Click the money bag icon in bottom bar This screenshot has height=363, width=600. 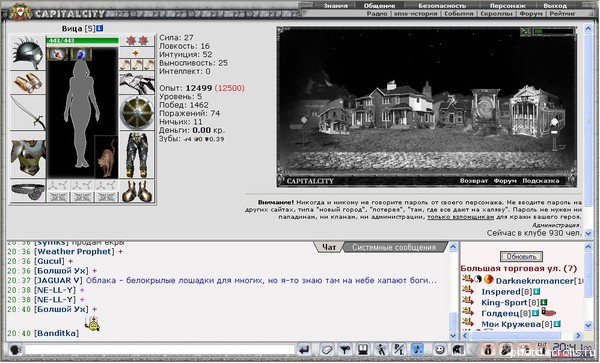488,350
